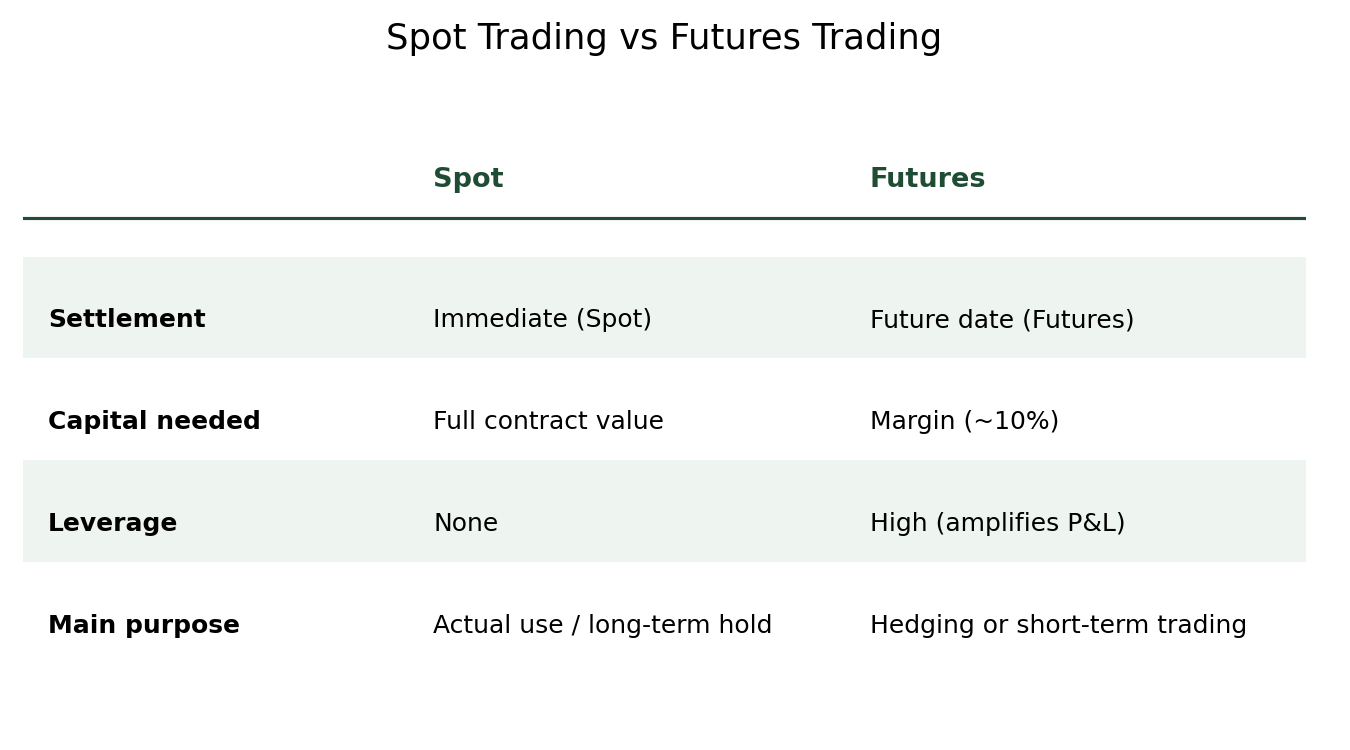Click shaded Settlement row background right of Future date
The image size is (1350, 750).
pos(1220,308)
